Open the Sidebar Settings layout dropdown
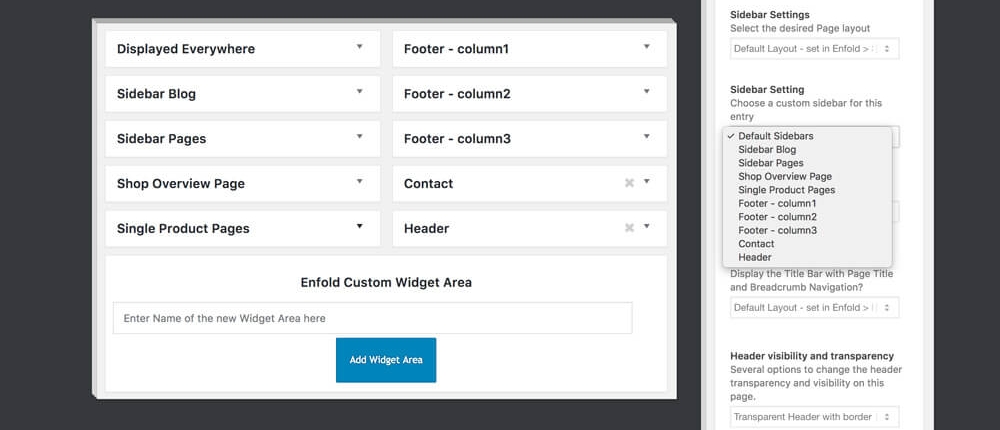The image size is (1000, 430). pos(814,48)
